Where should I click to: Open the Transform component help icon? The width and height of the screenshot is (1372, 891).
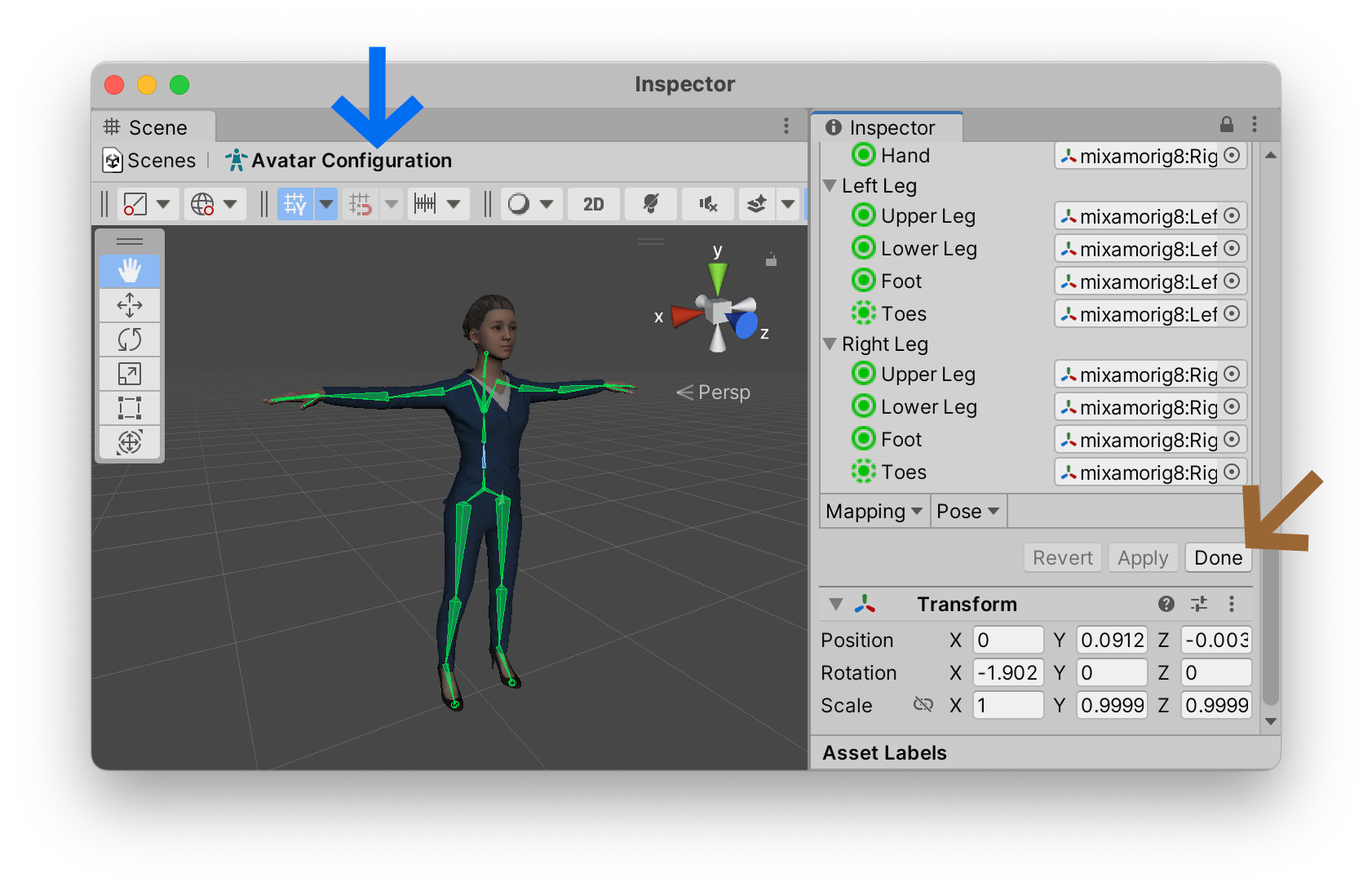click(x=1166, y=604)
